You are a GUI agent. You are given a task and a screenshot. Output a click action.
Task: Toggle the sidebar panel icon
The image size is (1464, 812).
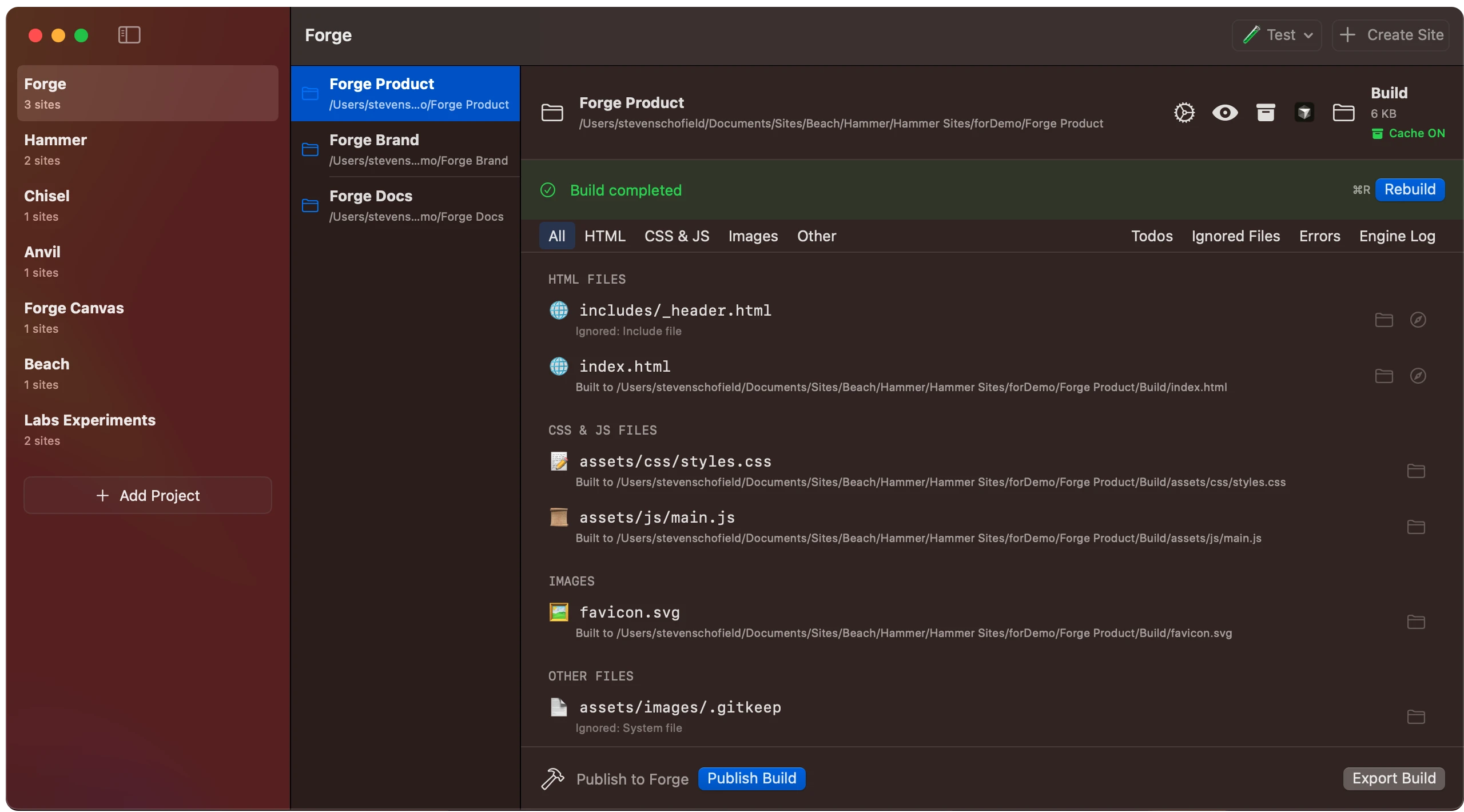click(129, 35)
